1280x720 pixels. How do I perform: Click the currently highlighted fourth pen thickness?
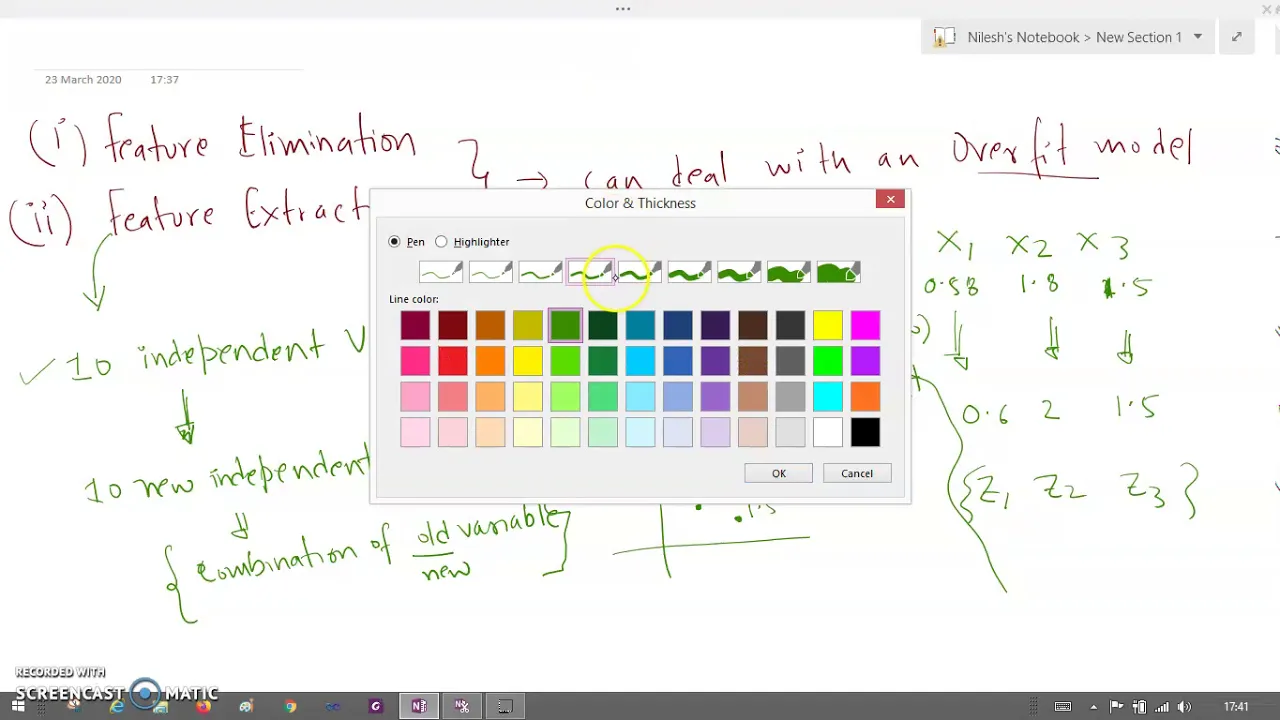[590, 272]
